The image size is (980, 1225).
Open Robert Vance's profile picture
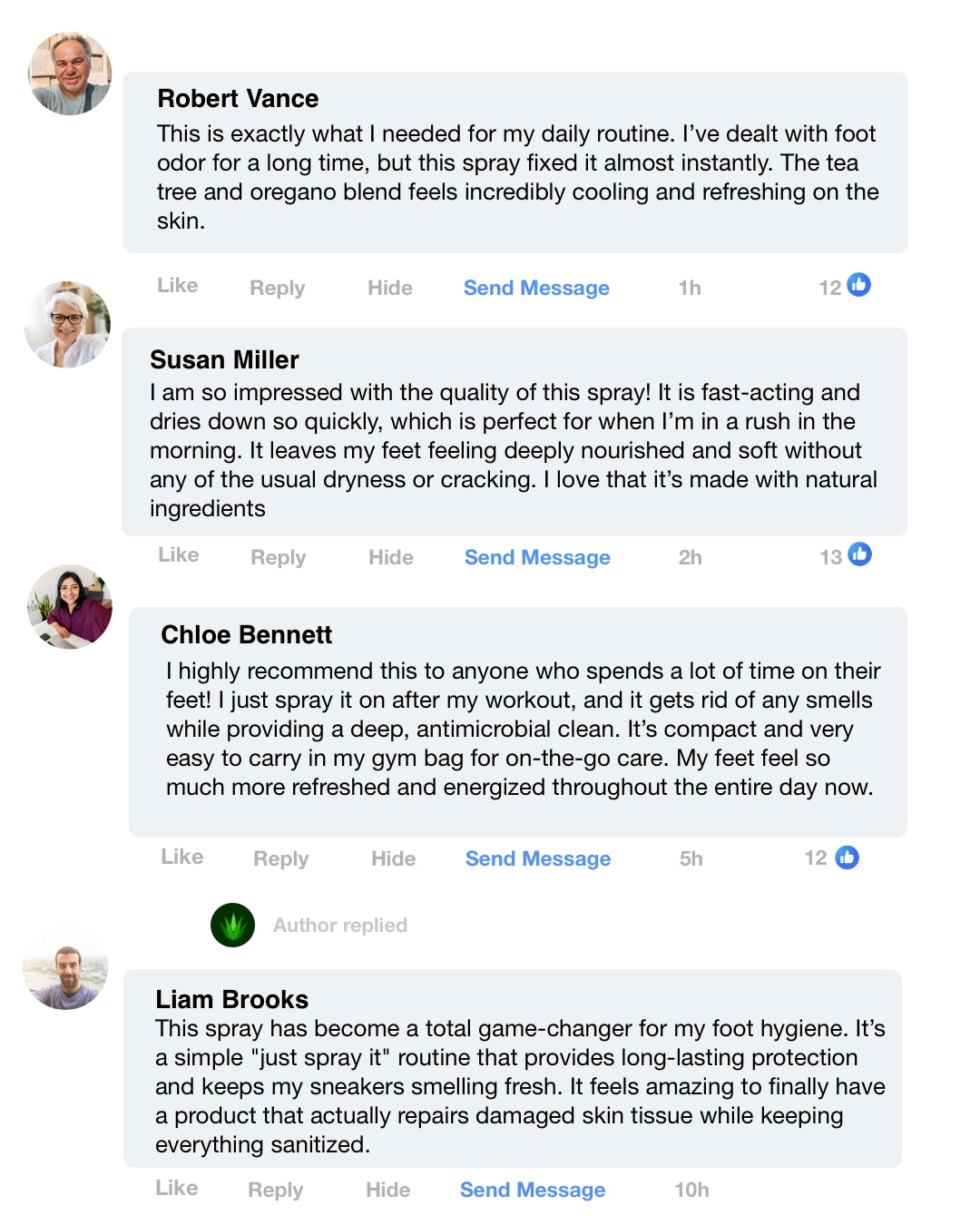coord(70,73)
